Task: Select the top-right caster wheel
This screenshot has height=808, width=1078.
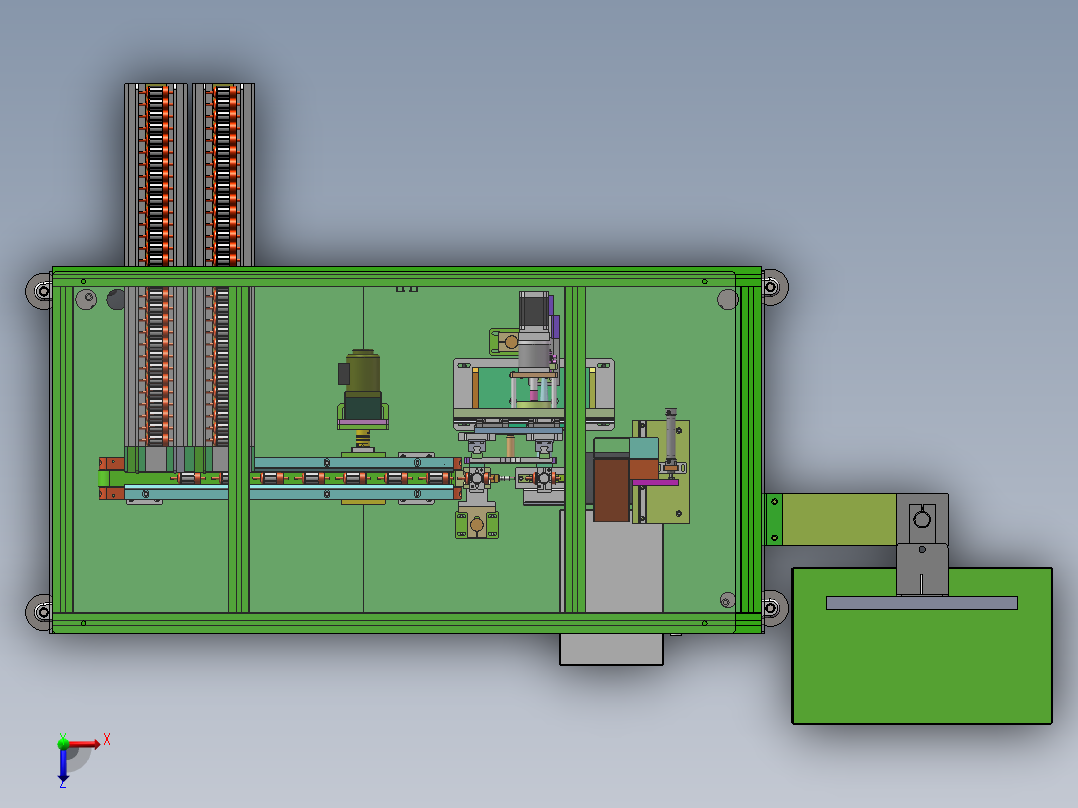Action: (x=774, y=287)
